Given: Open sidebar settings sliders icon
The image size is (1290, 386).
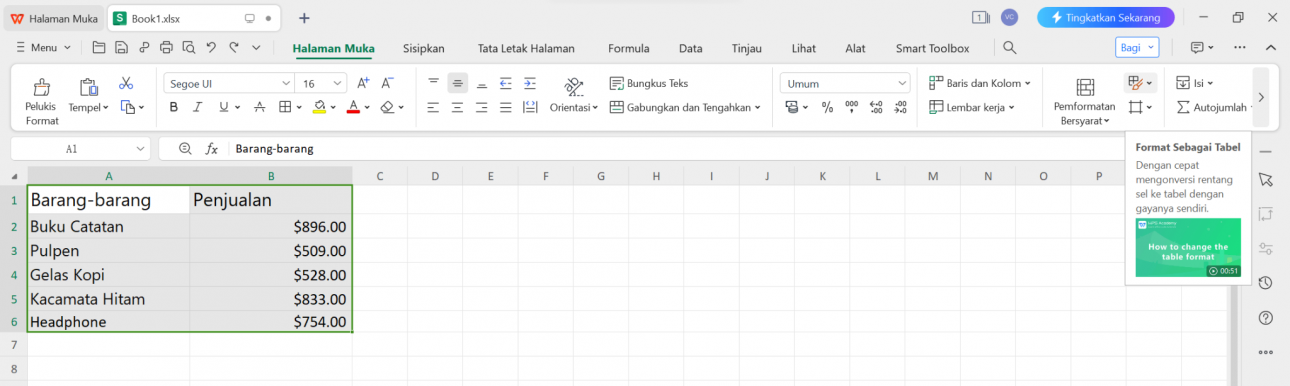Looking at the screenshot, I should [1265, 249].
